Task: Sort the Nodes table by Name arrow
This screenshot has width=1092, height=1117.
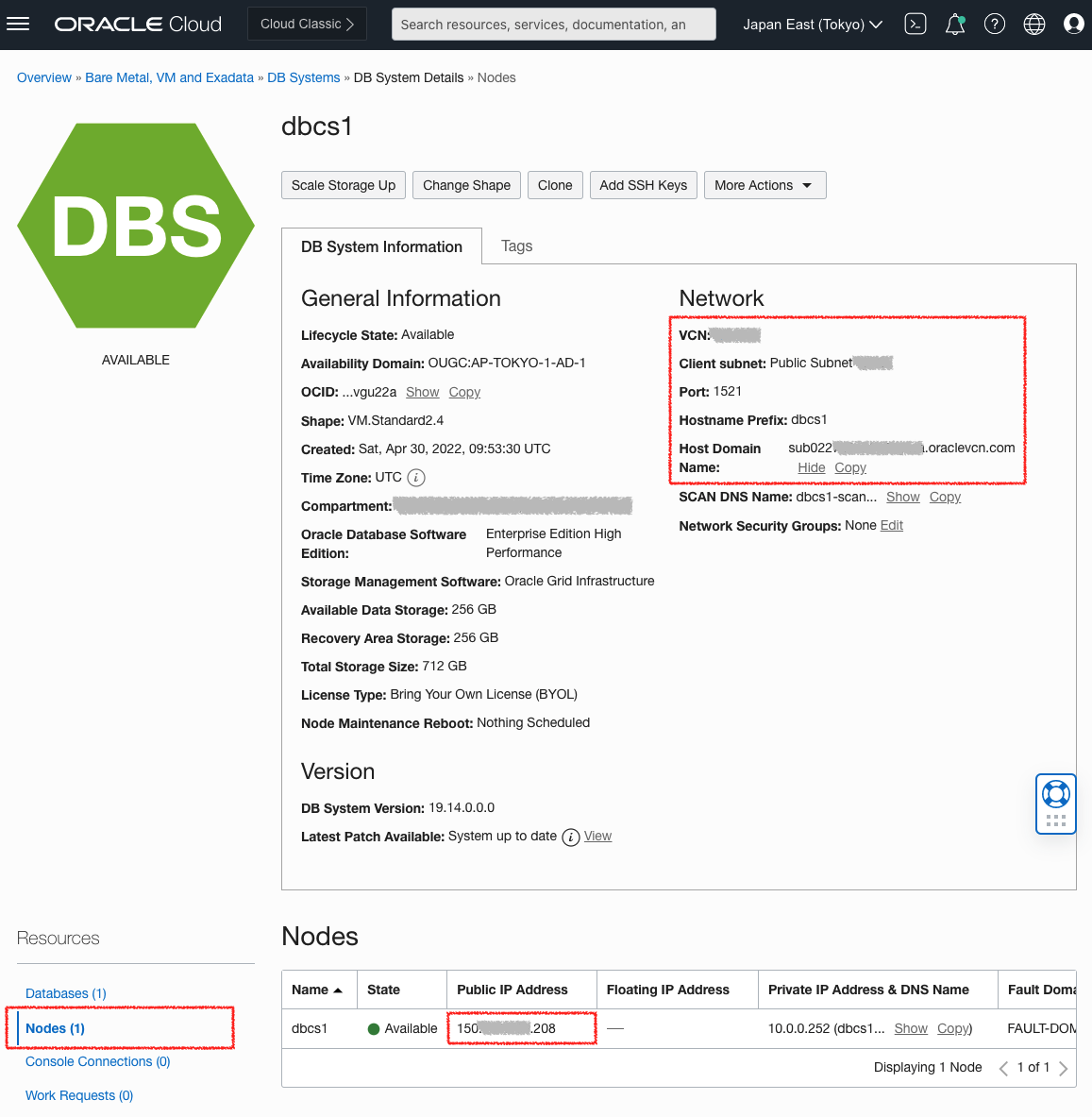Action: tap(338, 990)
